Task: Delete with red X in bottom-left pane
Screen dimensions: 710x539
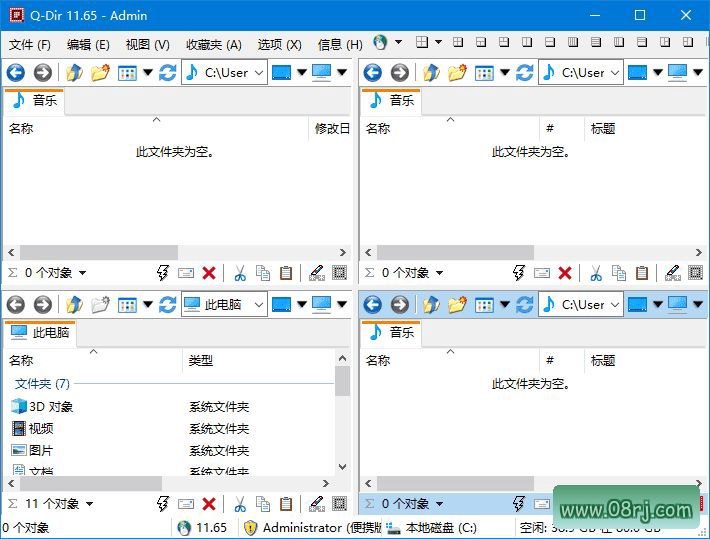Action: click(x=209, y=504)
